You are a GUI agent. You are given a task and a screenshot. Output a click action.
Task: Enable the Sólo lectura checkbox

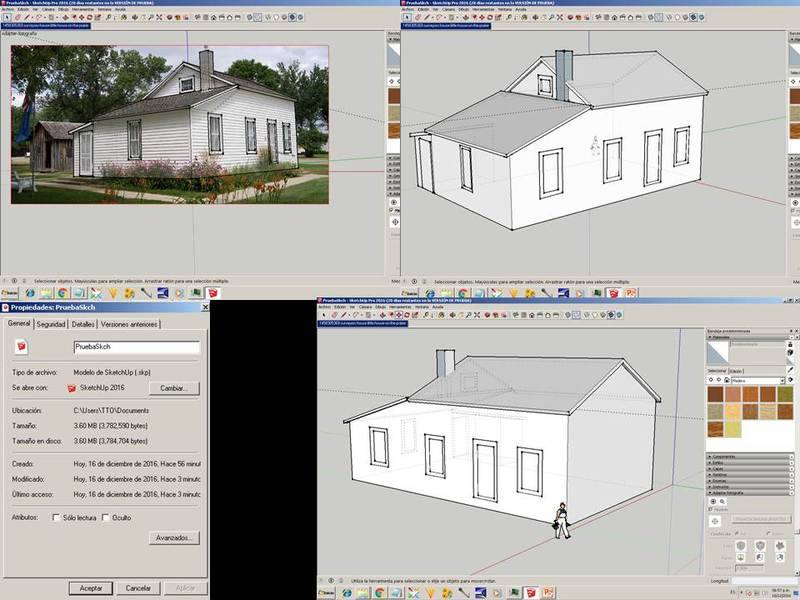[56, 517]
